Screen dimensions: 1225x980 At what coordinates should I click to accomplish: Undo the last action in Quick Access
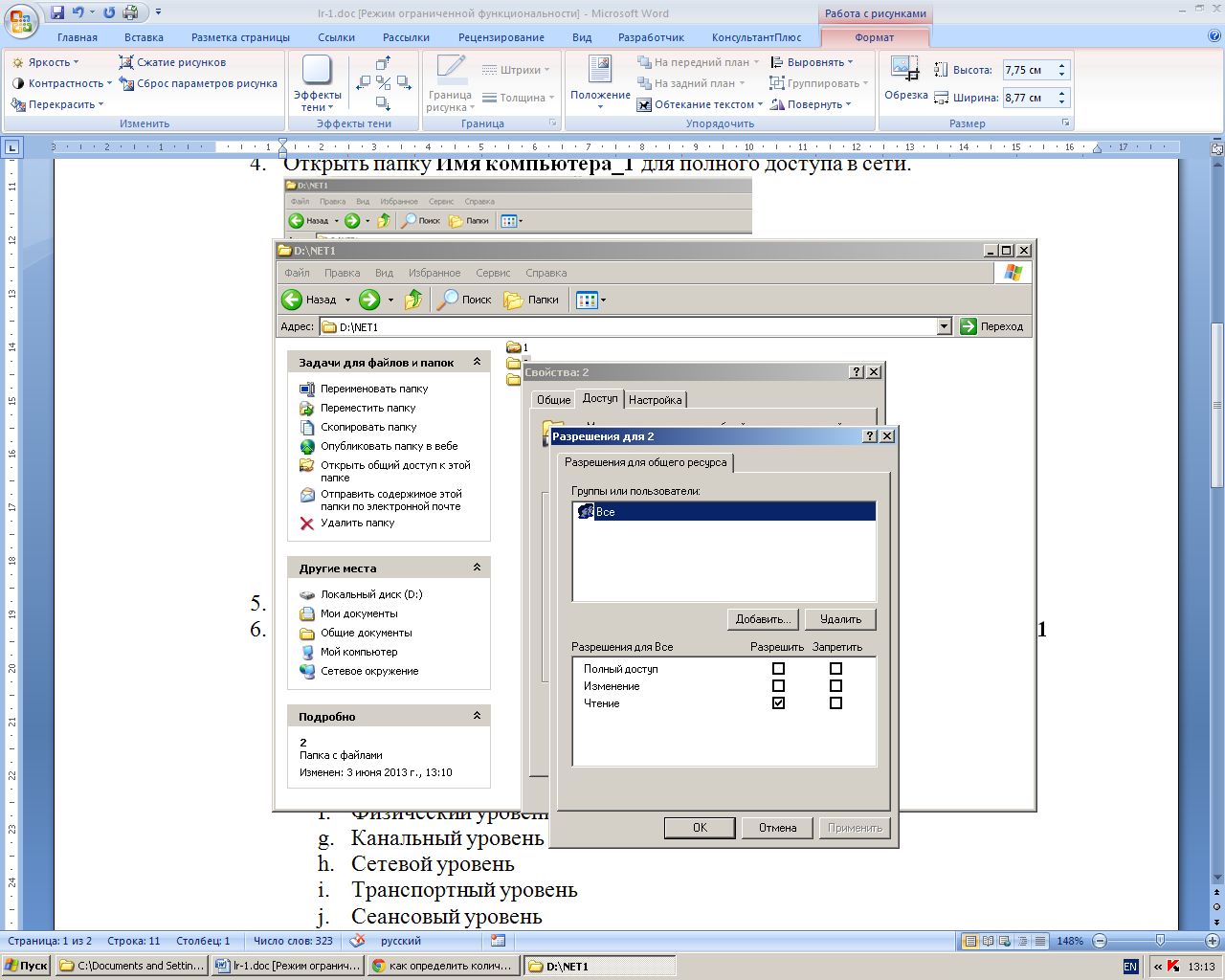[x=78, y=12]
